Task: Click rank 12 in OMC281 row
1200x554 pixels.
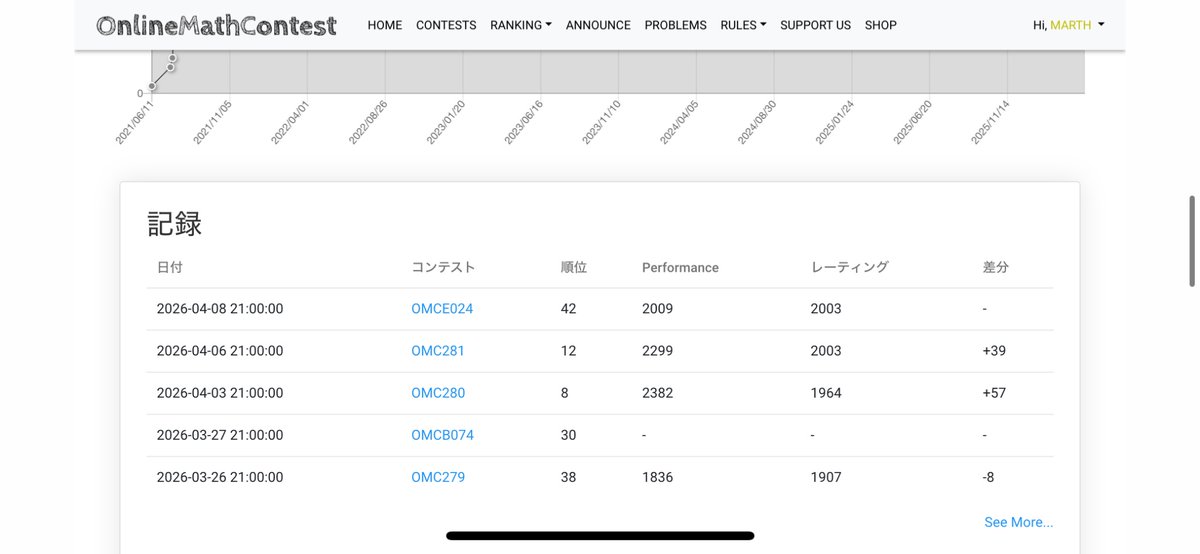Action: [x=569, y=351]
